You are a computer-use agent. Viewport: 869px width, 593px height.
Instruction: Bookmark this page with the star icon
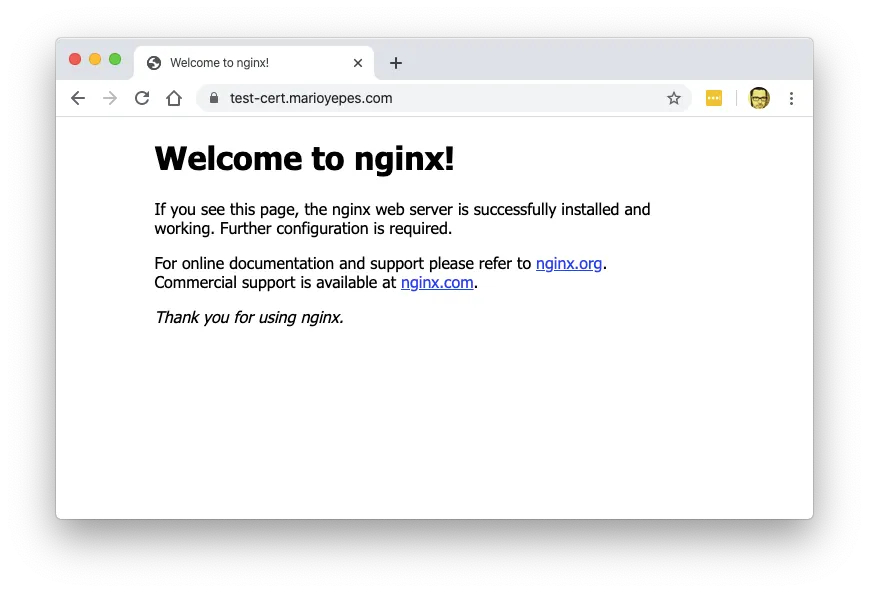673,99
